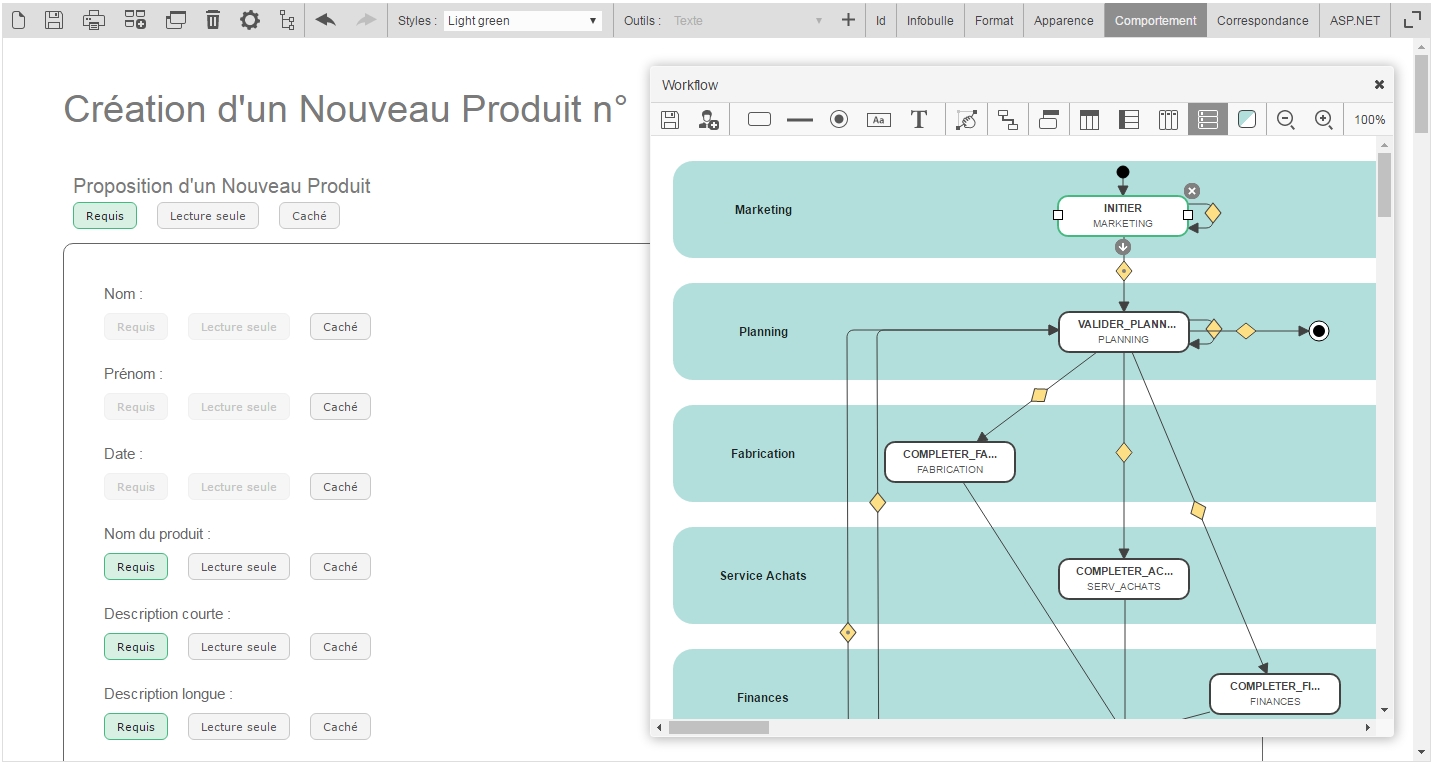Click the COMPLETER_FA... Fabrication workflow node

point(949,462)
